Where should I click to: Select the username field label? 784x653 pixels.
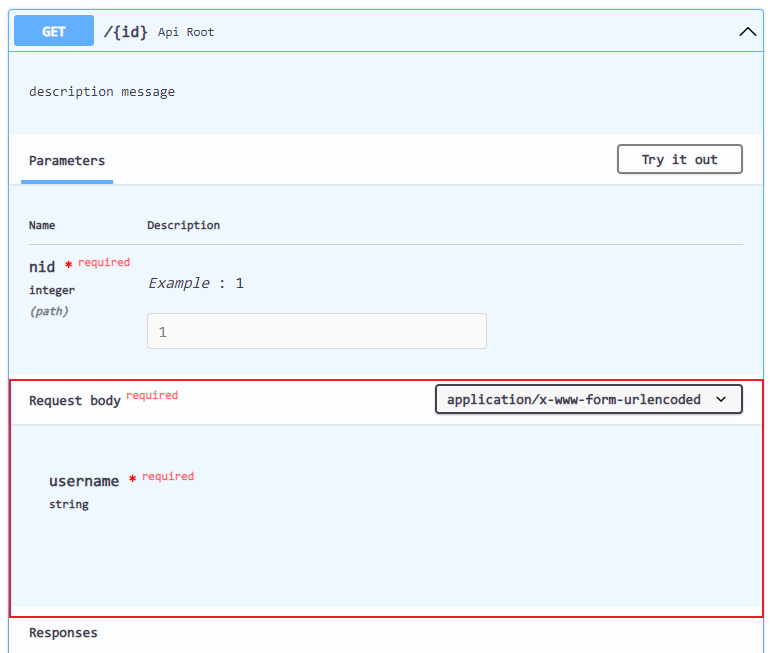[84, 481]
